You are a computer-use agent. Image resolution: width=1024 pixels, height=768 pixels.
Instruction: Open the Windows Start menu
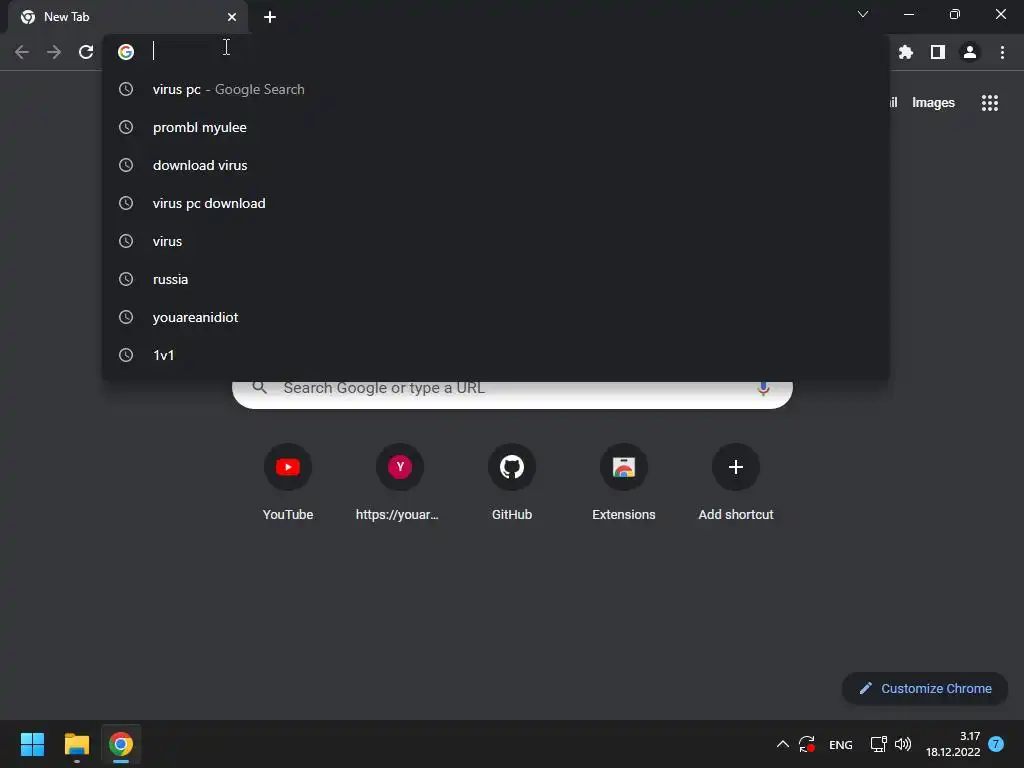pos(32,744)
